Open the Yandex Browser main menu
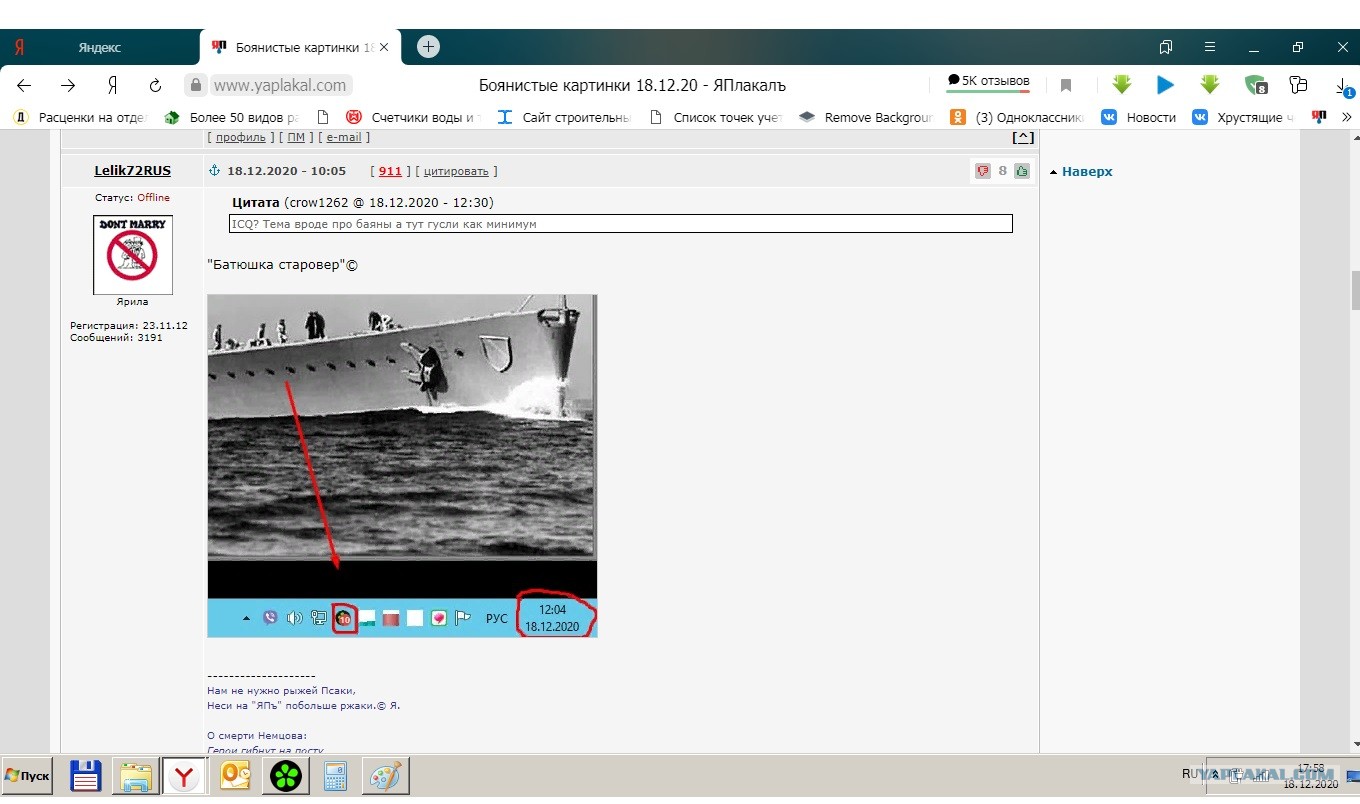The width and height of the screenshot is (1360, 804). [1210, 47]
